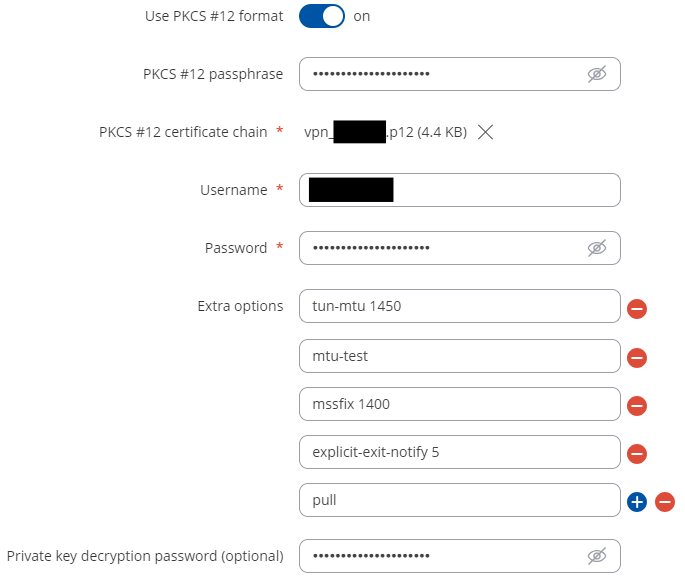Image resolution: width=685 pixels, height=579 pixels.
Task: Delete the mssfix 1400 extra option
Action: (x=637, y=406)
